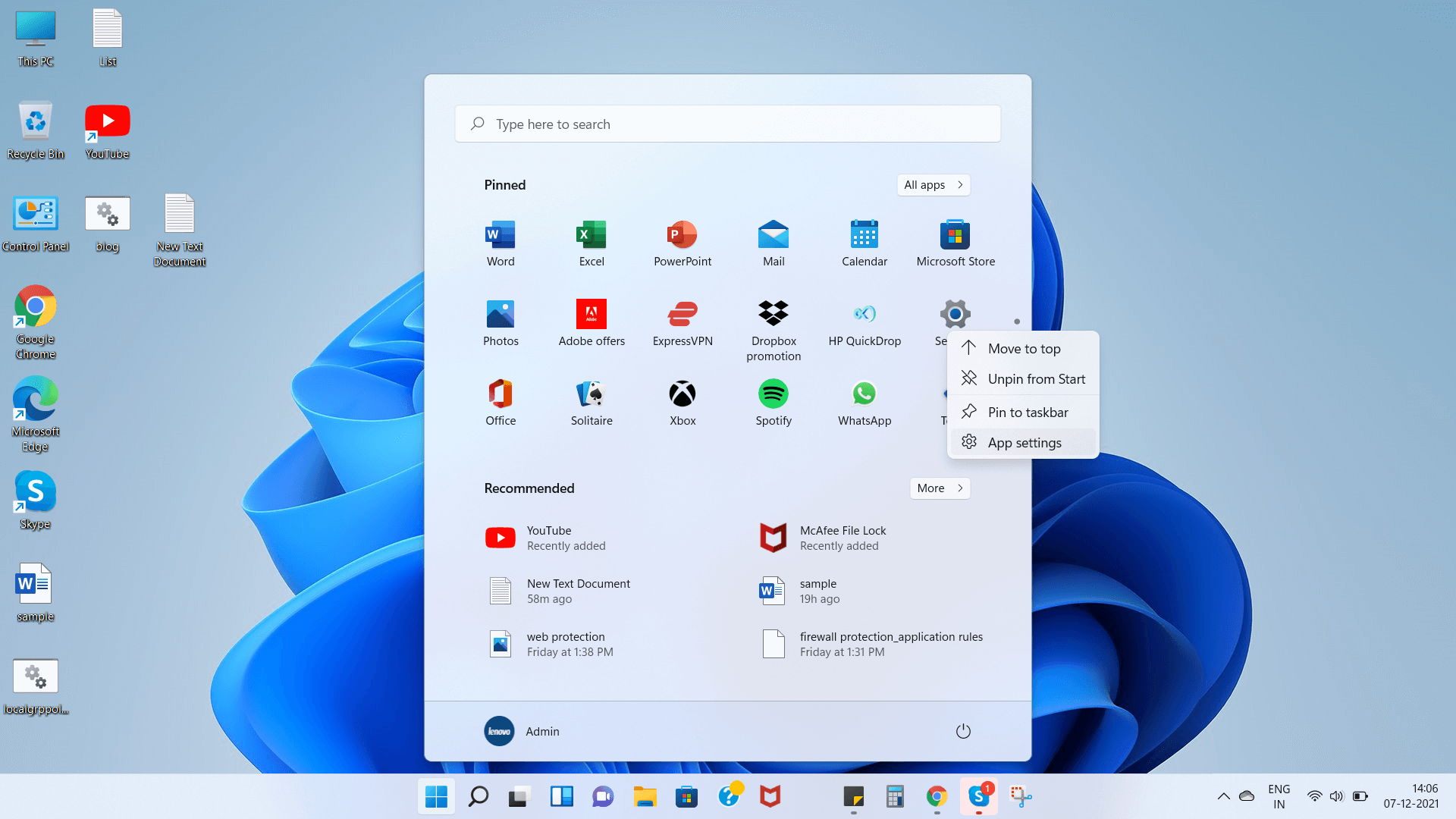The image size is (1456, 819).
Task: Open Xbox app from Start
Action: pyautogui.click(x=682, y=402)
